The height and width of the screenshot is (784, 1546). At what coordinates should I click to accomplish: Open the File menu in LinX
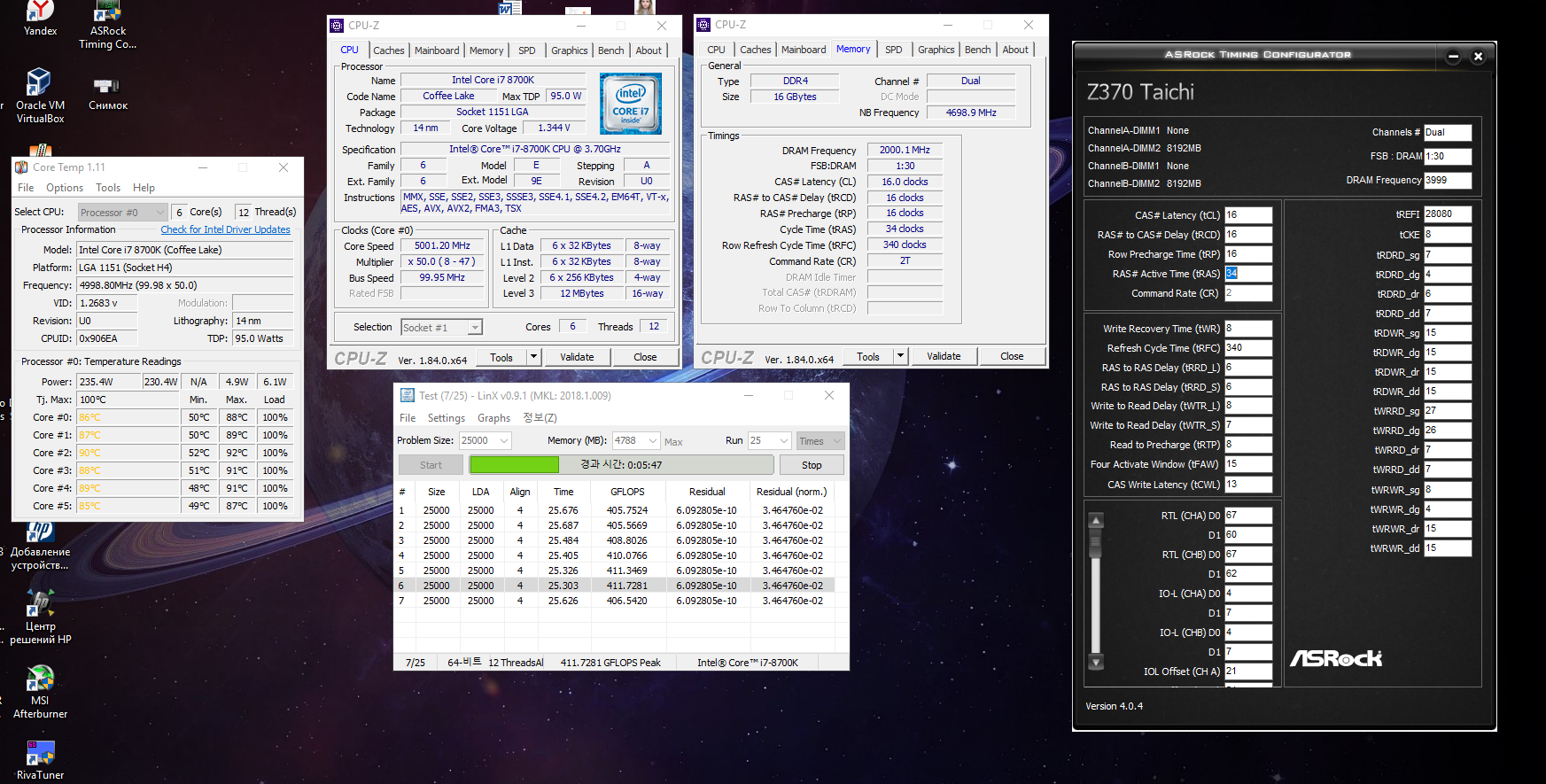pos(408,418)
